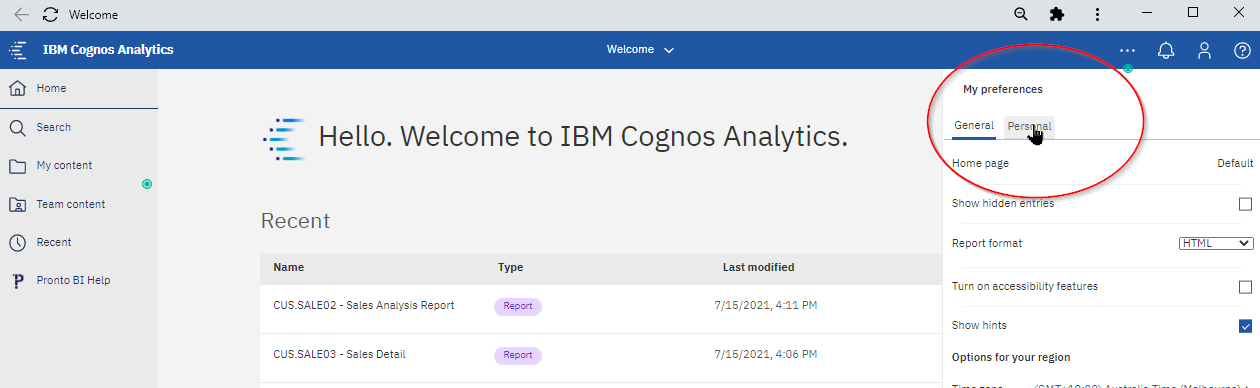Open the browser three-dot menu
This screenshot has height=388, width=1260.
tap(1097, 14)
